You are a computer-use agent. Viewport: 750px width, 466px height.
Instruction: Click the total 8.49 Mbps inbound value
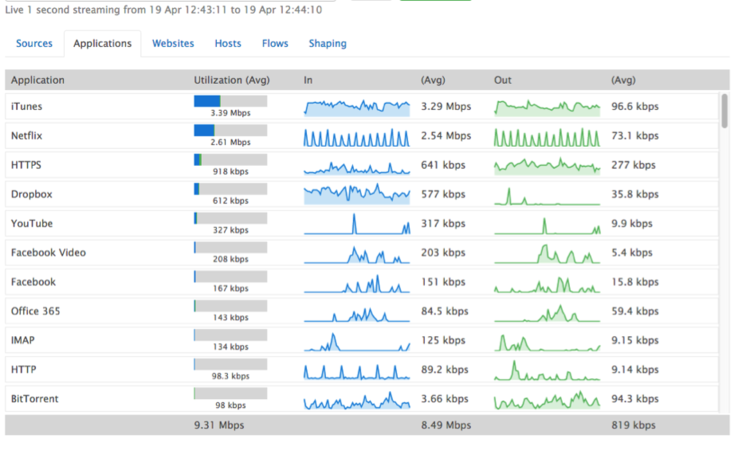[x=446, y=425]
